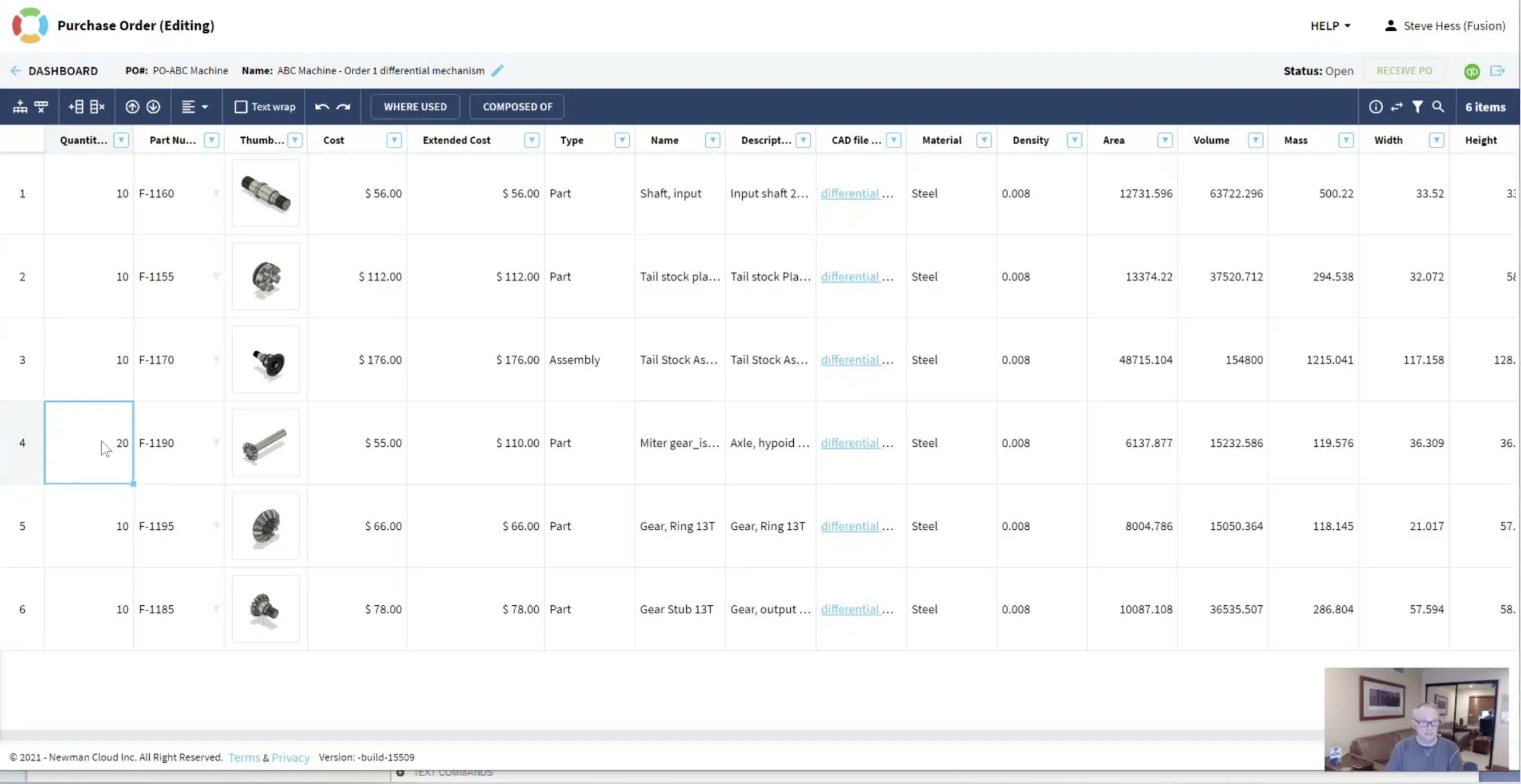Click the search magnifier icon
Image resolution: width=1521 pixels, height=784 pixels.
pos(1438,107)
